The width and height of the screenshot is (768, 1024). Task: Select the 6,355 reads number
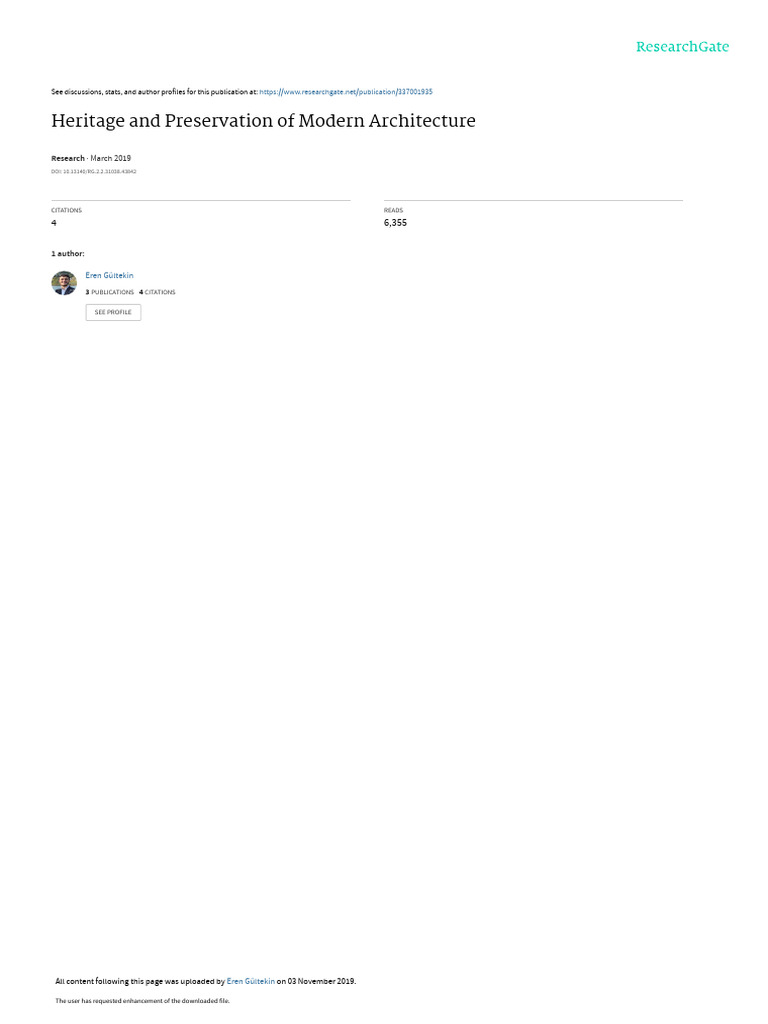click(395, 223)
